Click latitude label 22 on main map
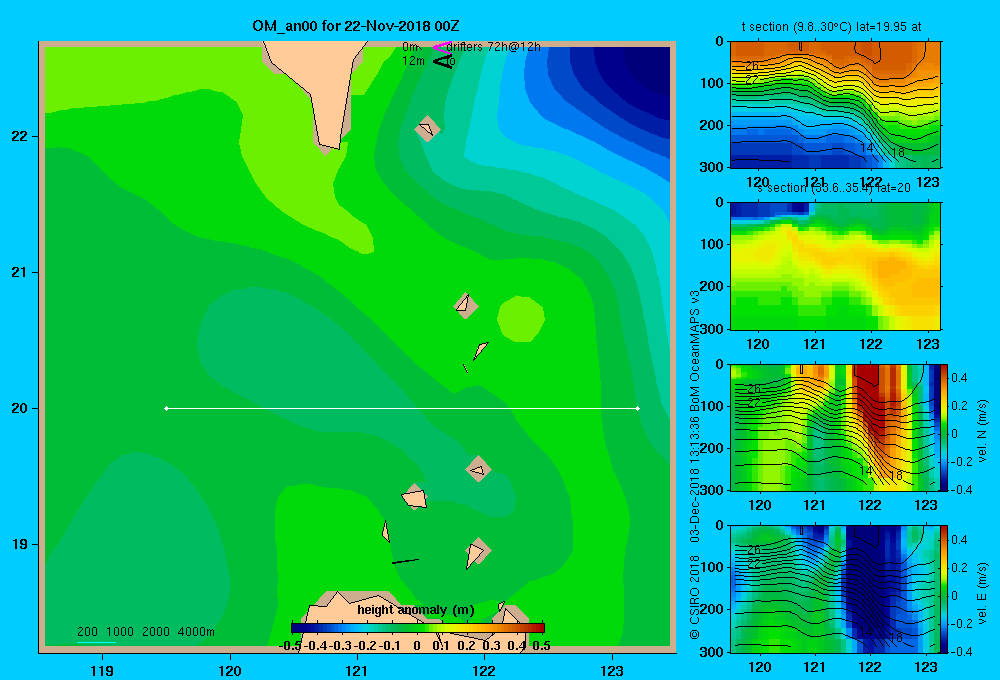The image size is (1000, 680). (x=20, y=136)
